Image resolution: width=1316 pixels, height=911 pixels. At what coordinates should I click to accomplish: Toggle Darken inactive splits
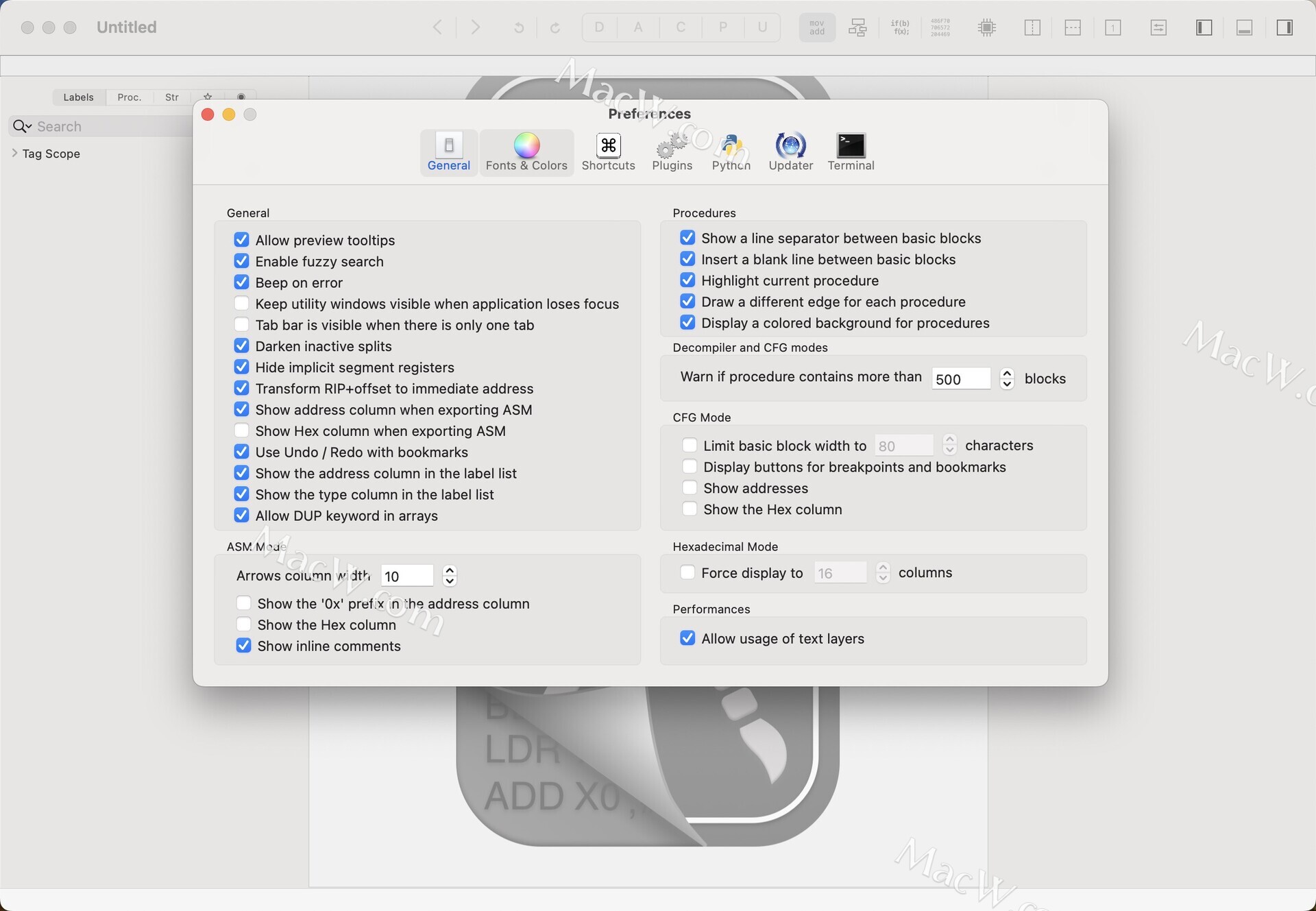241,346
